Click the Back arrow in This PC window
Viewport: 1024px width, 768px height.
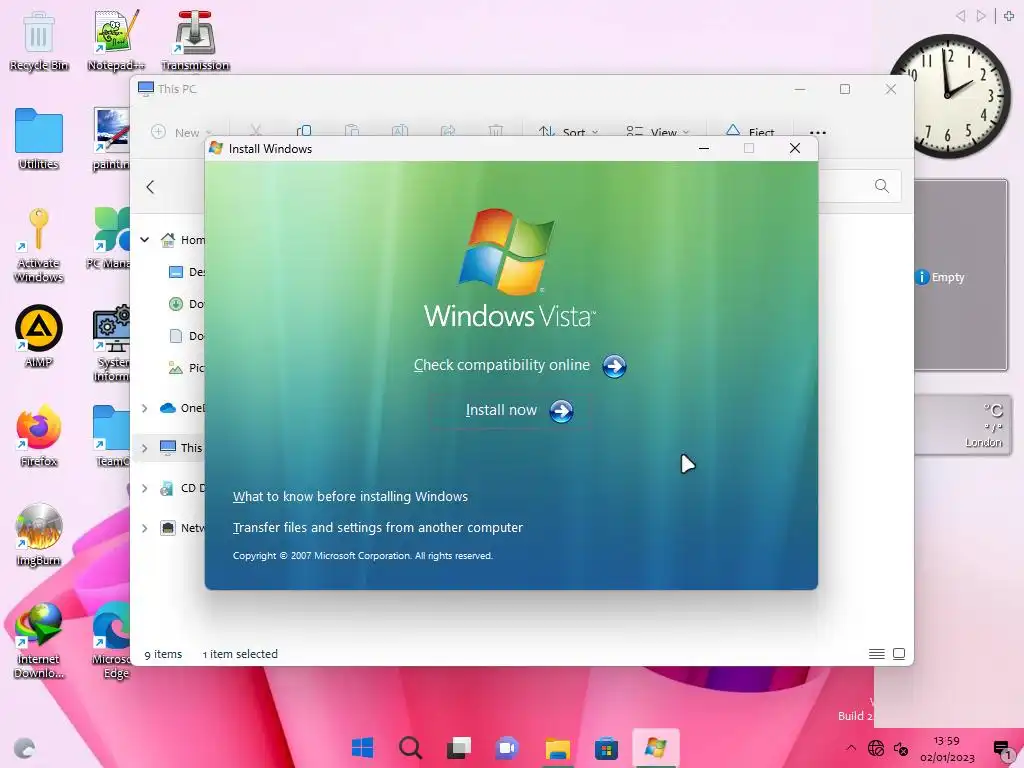pyautogui.click(x=150, y=187)
